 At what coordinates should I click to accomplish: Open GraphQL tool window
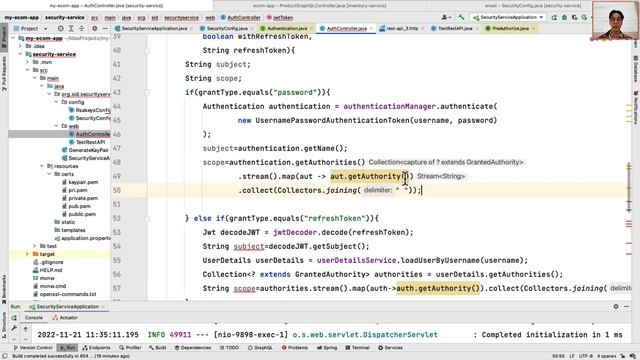tap(260, 348)
